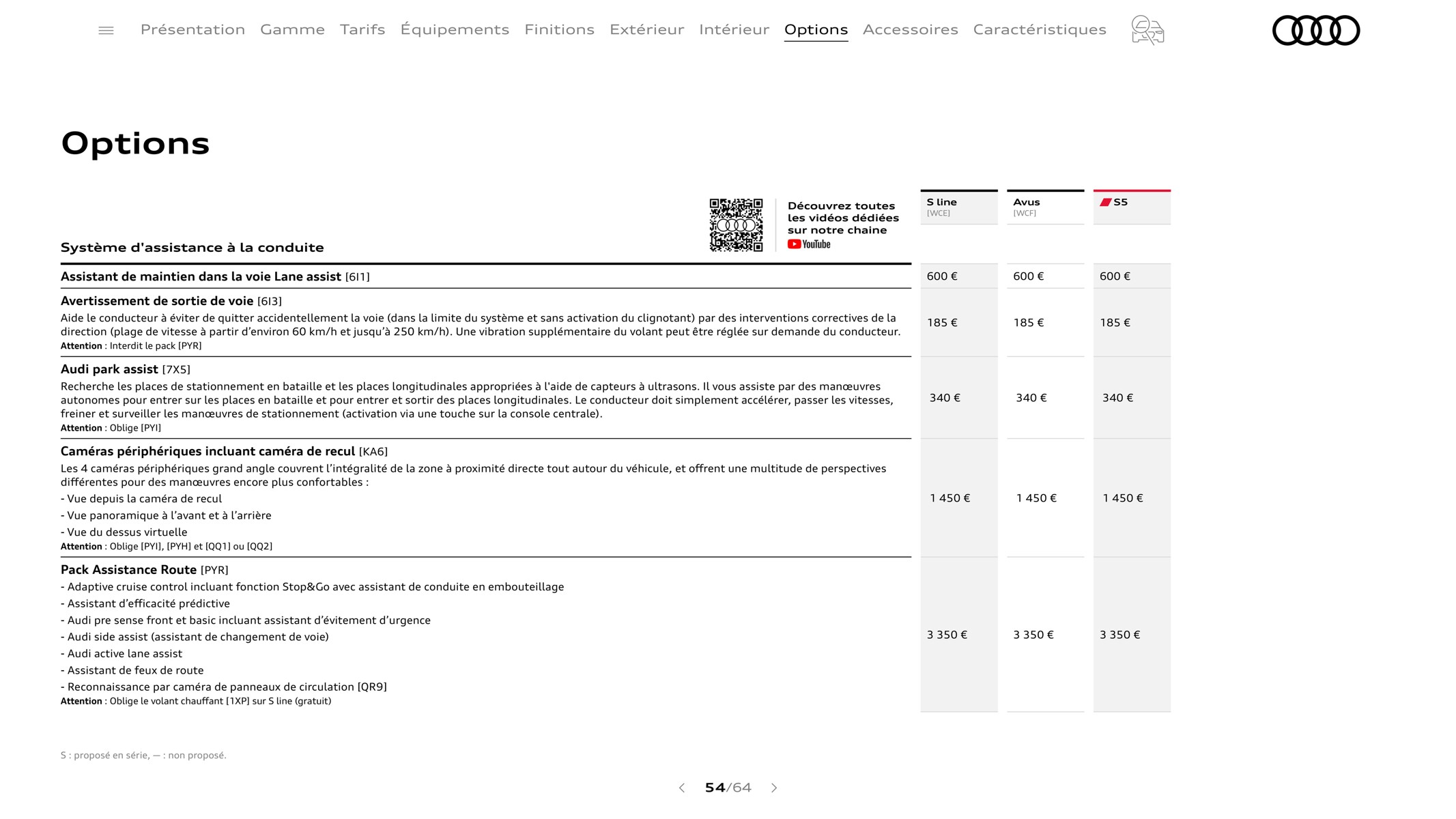The image size is (1456, 819).
Task: Click the Audi four rings logo
Action: [1316, 30]
